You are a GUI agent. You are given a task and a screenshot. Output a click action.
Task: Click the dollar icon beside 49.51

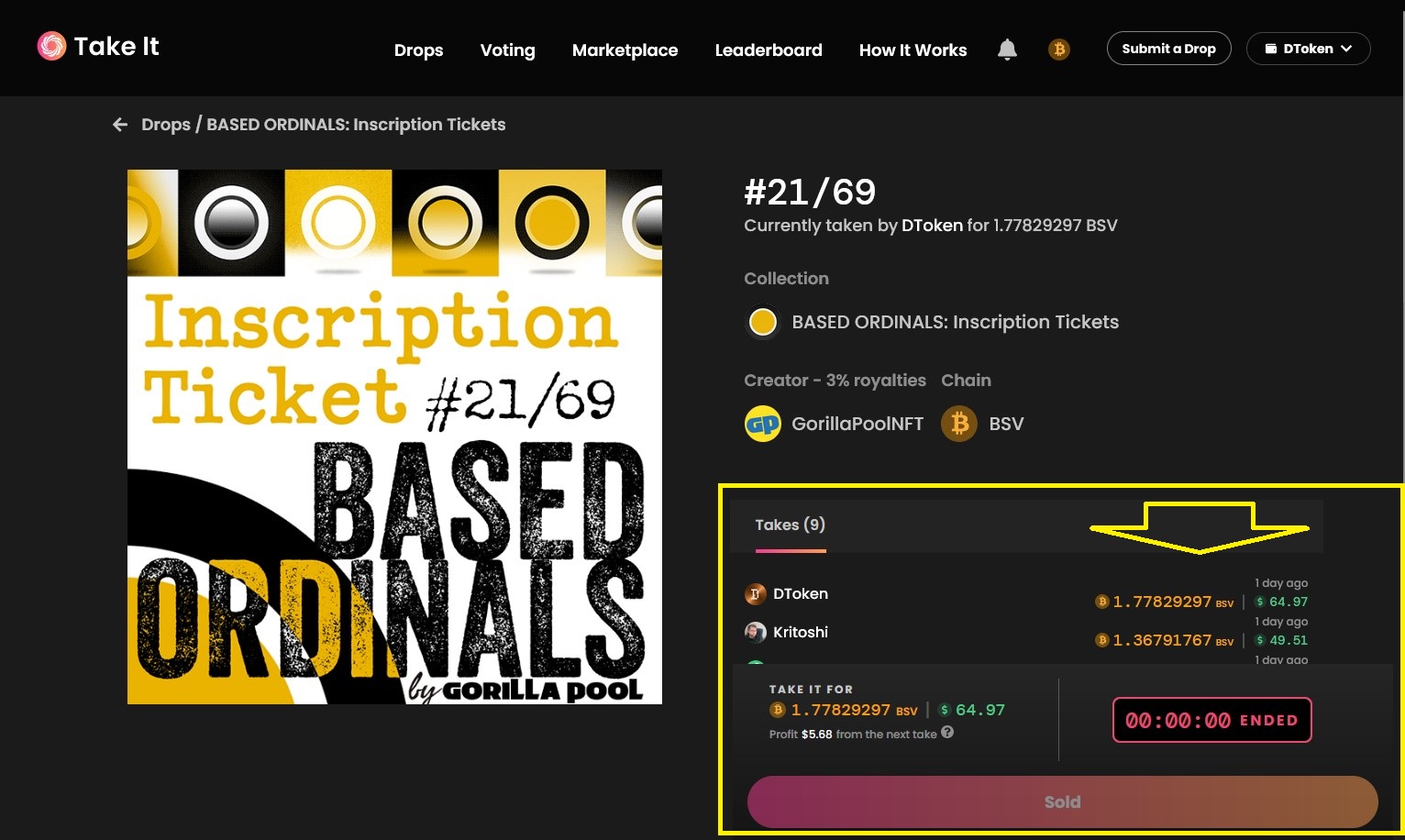pos(1260,640)
